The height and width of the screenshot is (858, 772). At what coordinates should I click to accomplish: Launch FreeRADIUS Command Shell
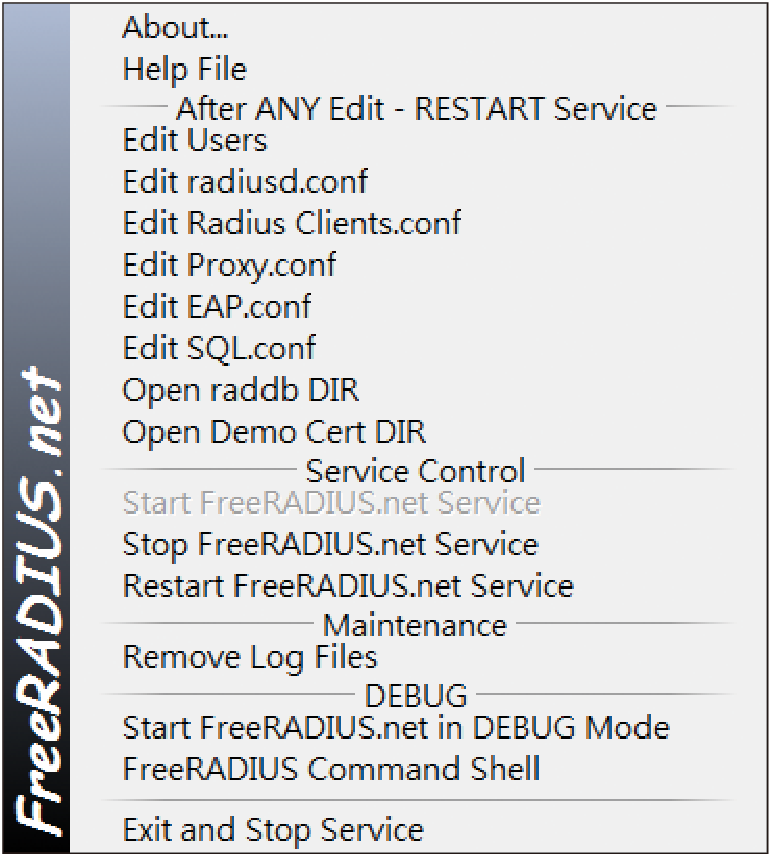[x=419, y=770]
